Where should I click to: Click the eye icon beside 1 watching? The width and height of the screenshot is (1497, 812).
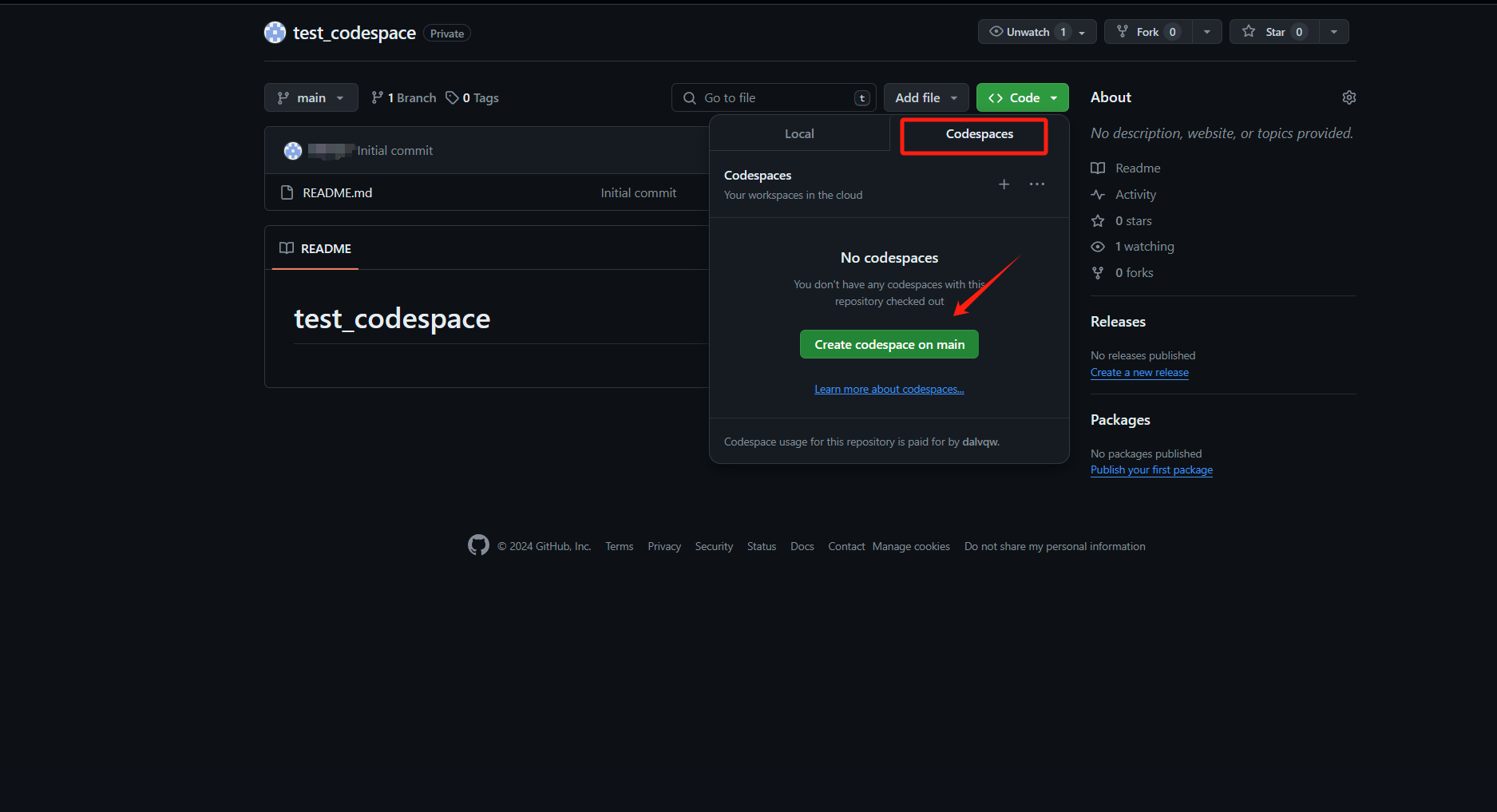pos(1098,247)
